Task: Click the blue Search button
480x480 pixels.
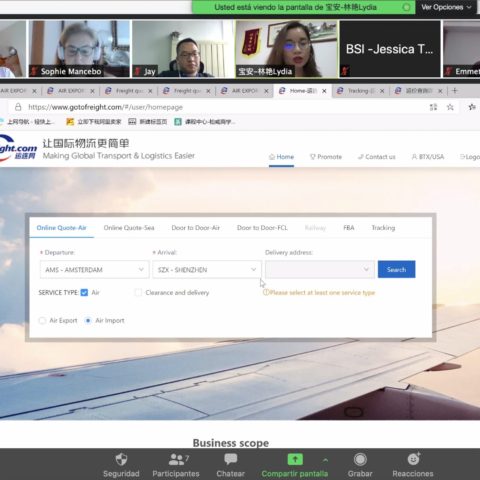Action: click(x=397, y=269)
